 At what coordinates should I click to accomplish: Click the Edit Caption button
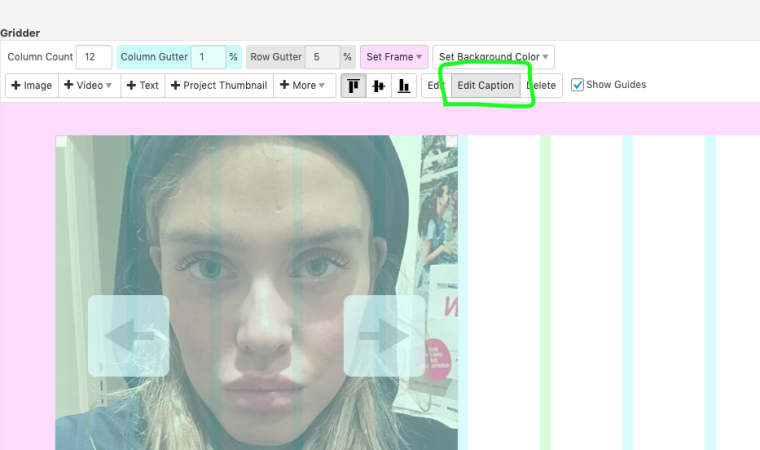click(485, 86)
